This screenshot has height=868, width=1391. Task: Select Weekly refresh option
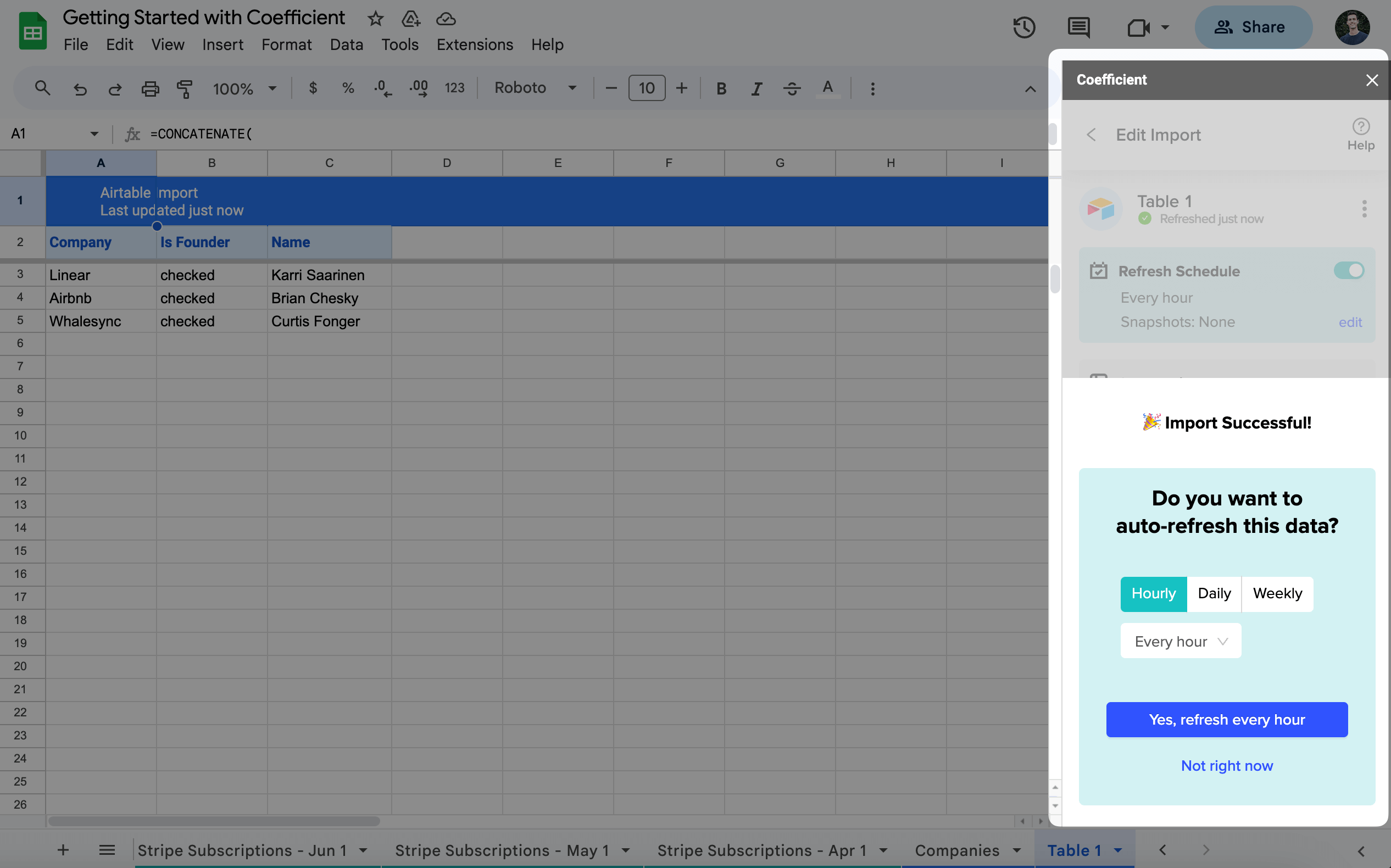(x=1277, y=594)
